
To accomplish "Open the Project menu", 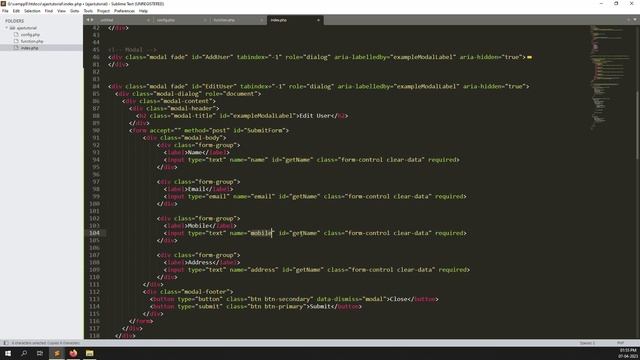I will click(x=103, y=11).
